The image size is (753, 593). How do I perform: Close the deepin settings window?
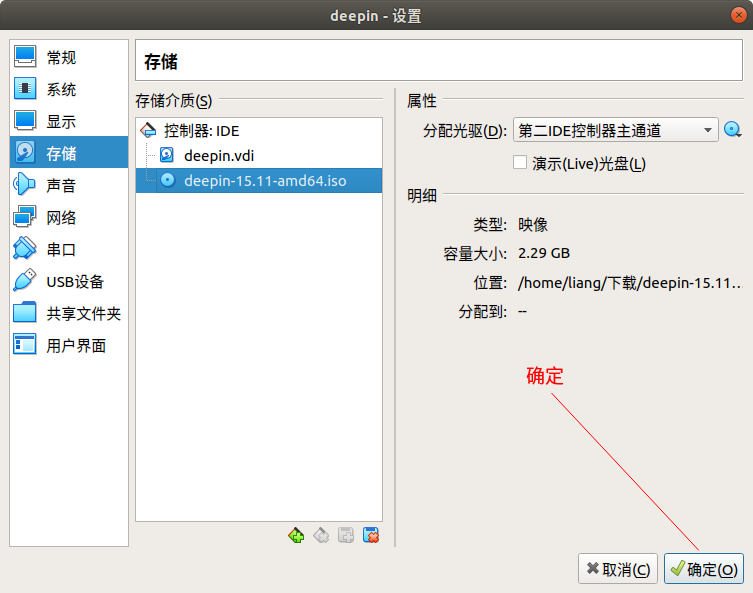(738, 15)
